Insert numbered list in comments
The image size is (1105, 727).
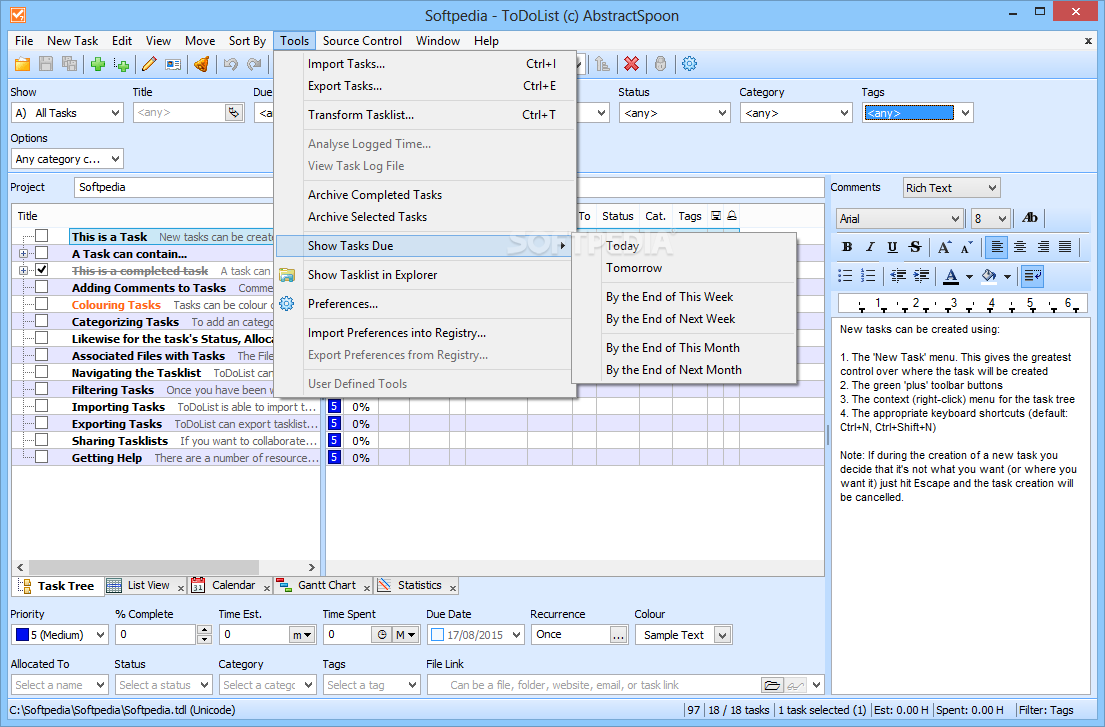868,275
